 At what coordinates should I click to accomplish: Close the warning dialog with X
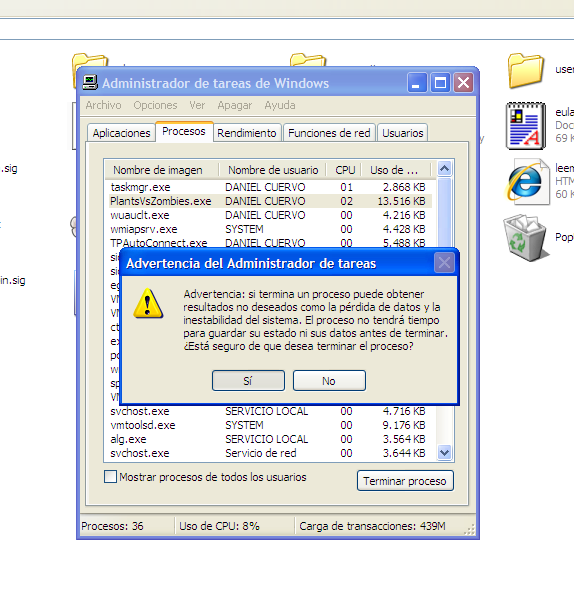[444, 263]
